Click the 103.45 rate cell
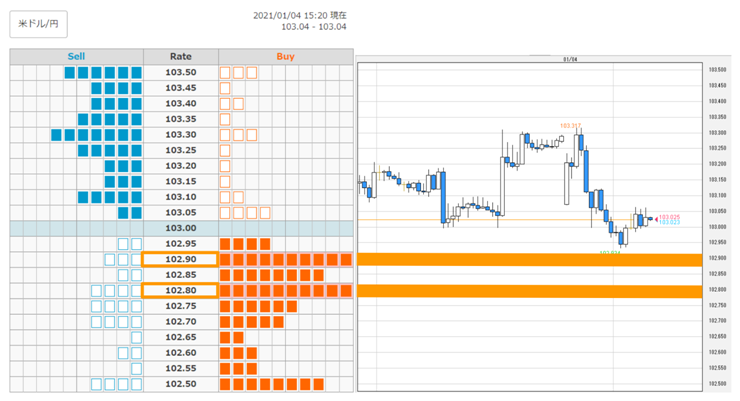The width and height of the screenshot is (740, 401). pyautogui.click(x=181, y=88)
